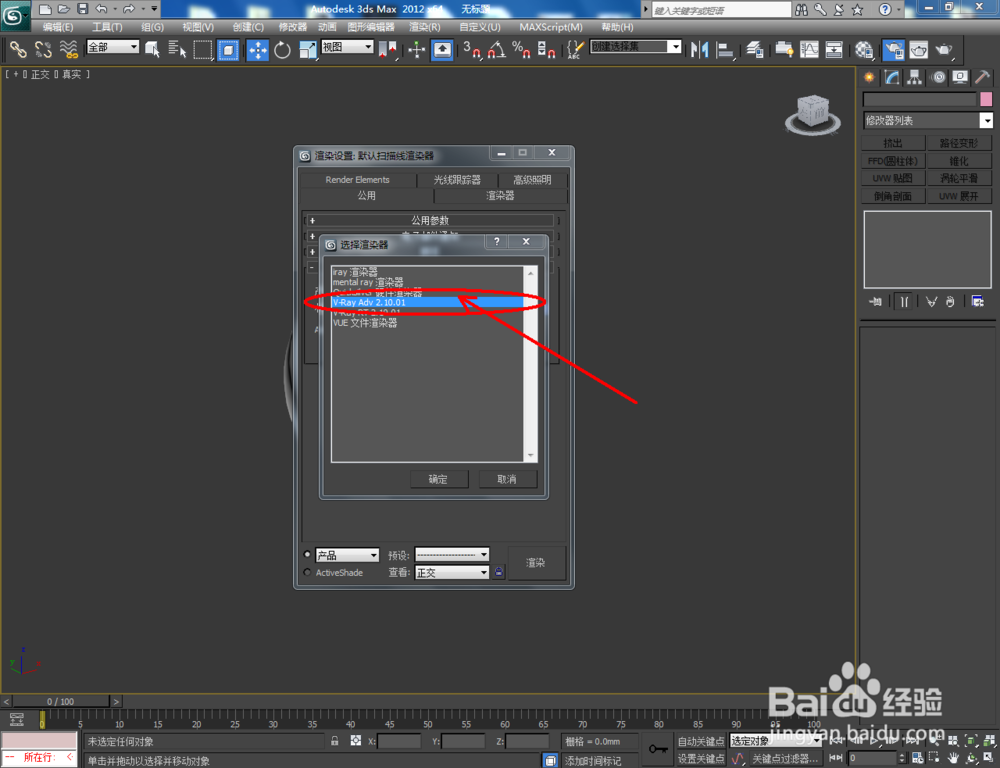Open the Hierarchy panel icon

tap(915, 77)
